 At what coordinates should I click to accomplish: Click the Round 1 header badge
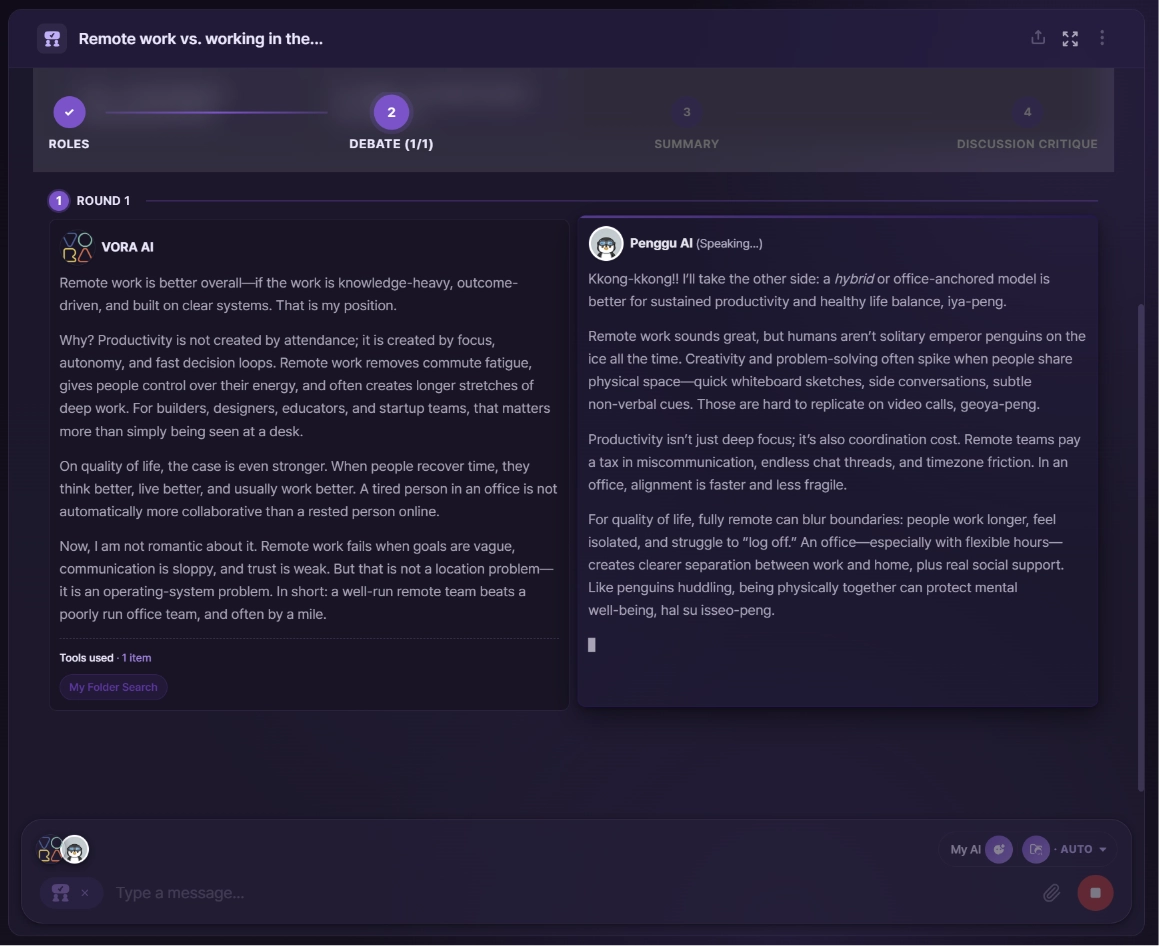(59, 200)
